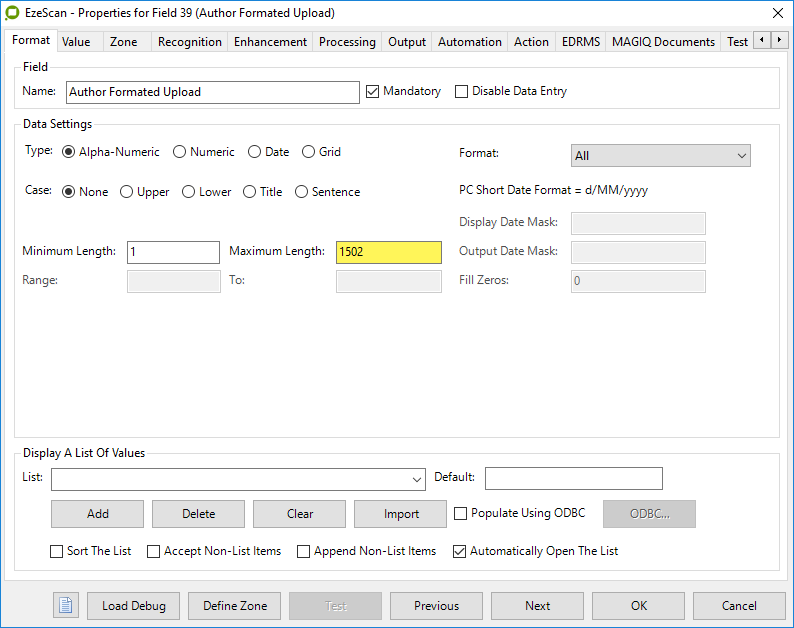Close the Properties dialog window

(x=777, y=13)
